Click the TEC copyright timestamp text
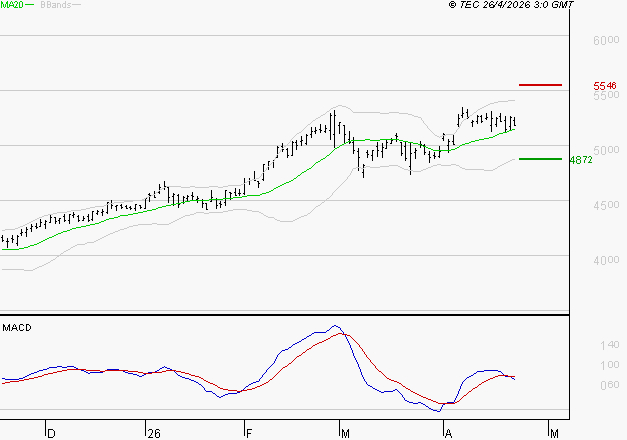Image resolution: width=627 pixels, height=440 pixels. coord(511,5)
